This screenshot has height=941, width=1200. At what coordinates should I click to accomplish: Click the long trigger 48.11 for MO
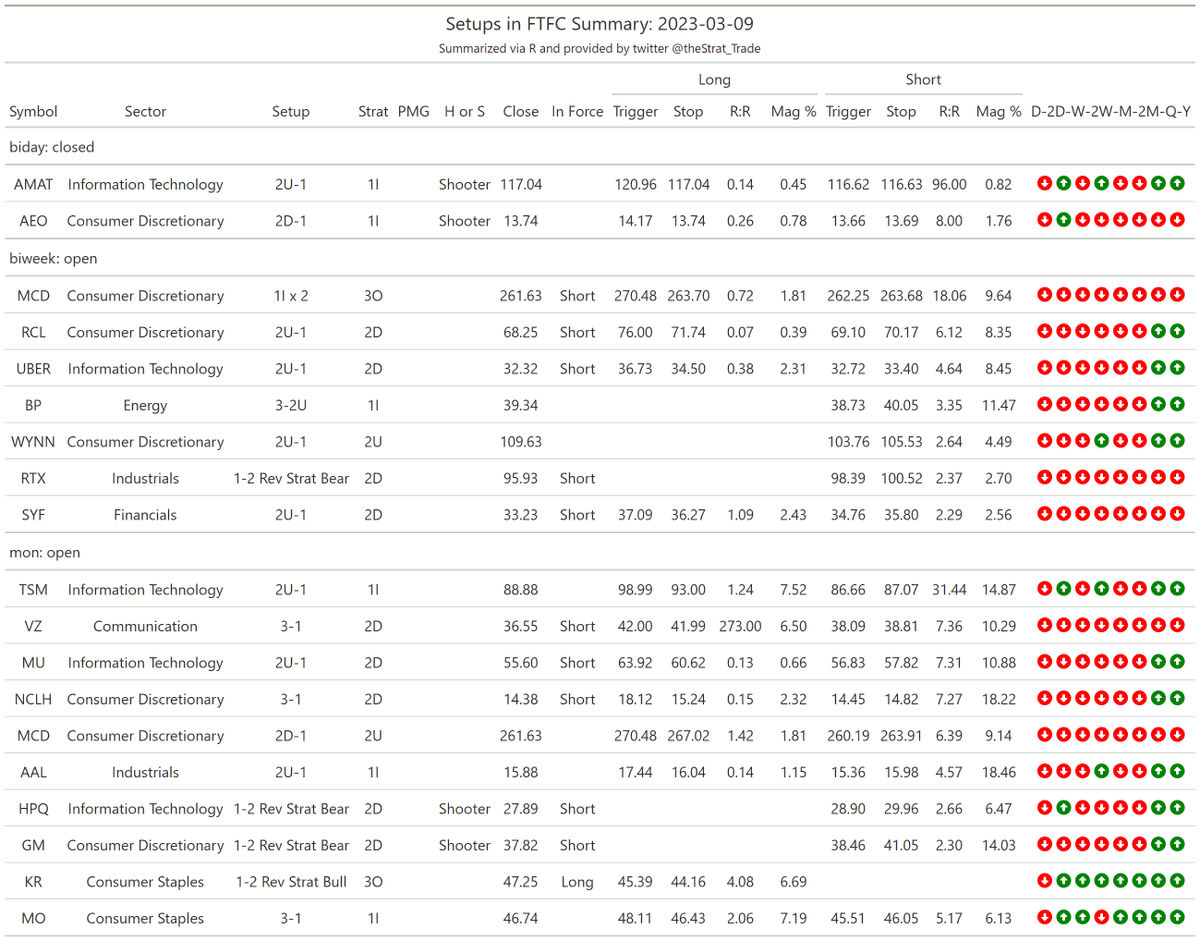click(635, 919)
